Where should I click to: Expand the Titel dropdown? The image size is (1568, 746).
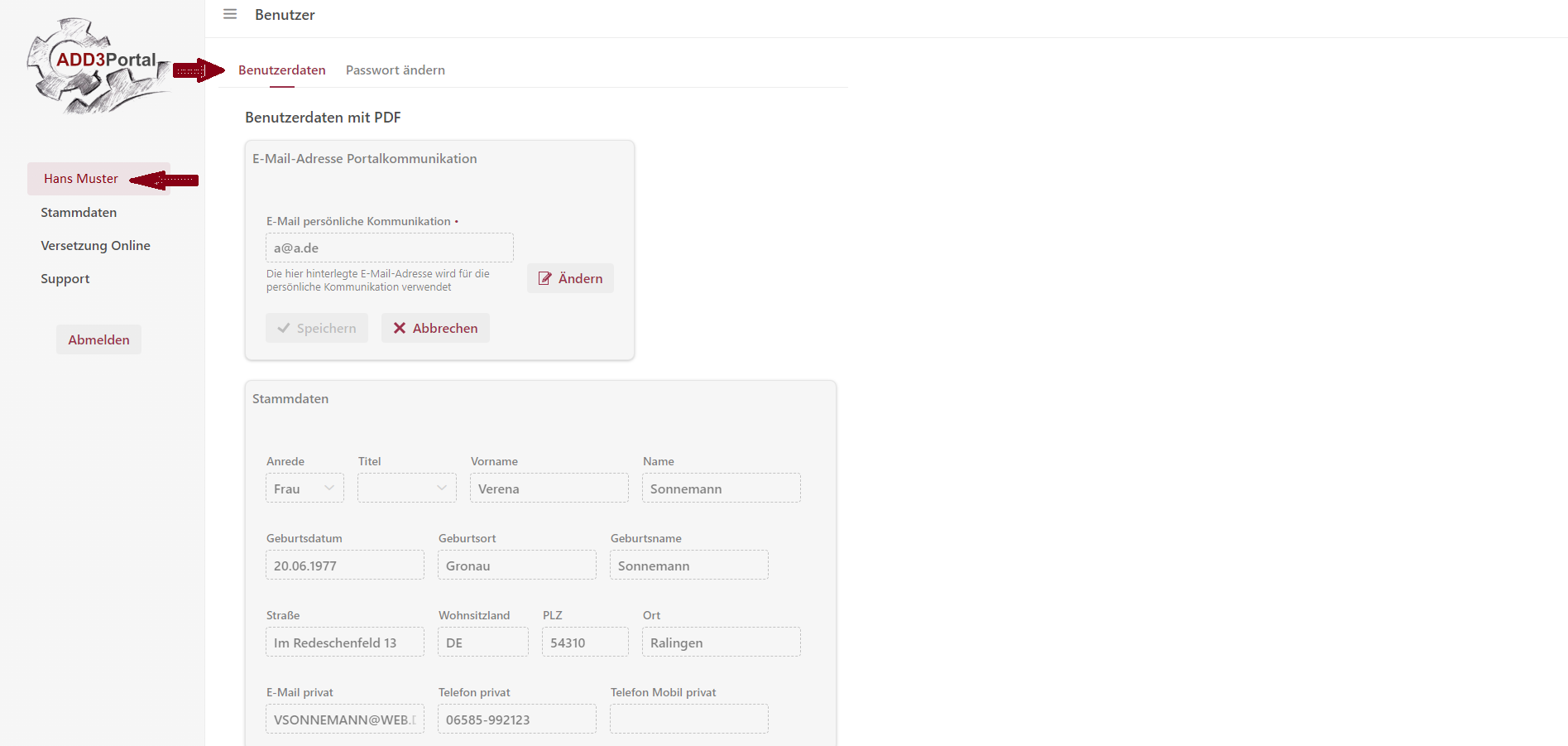pos(406,489)
